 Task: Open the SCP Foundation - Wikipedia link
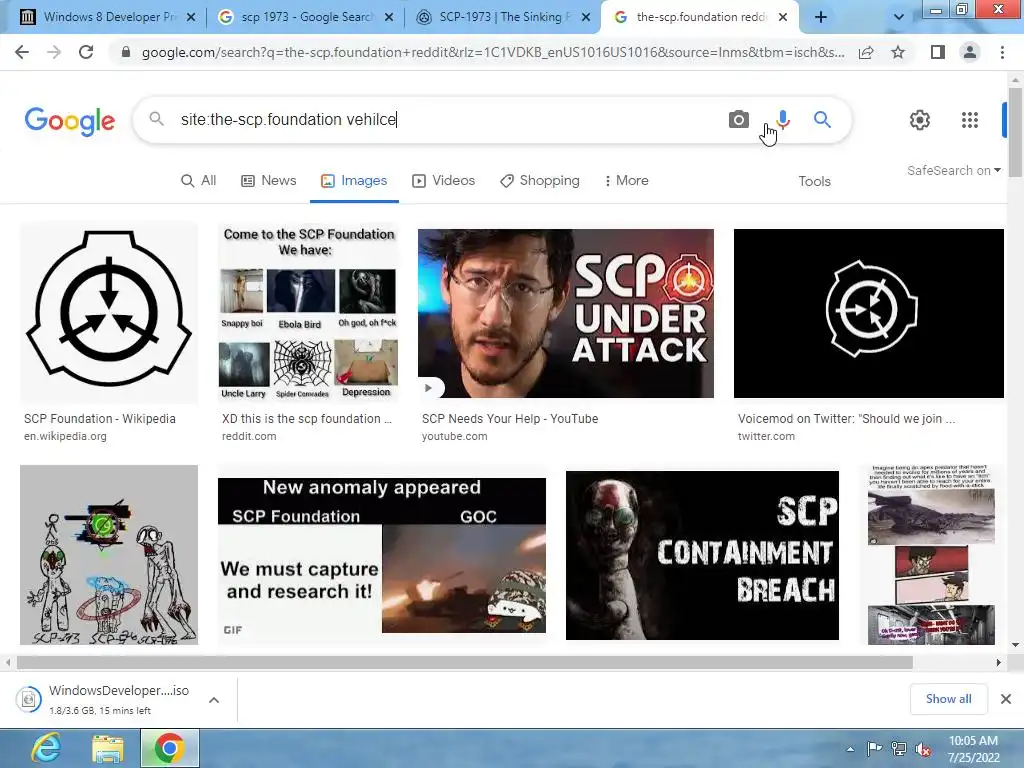[100, 419]
